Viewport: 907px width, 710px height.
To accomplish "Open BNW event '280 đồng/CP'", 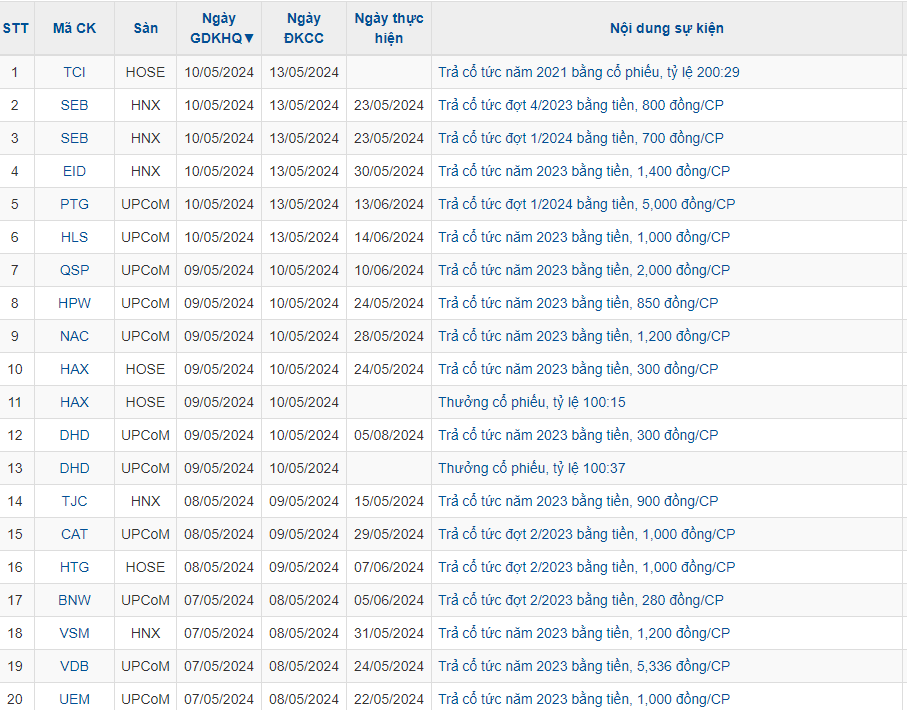I will tap(581, 600).
